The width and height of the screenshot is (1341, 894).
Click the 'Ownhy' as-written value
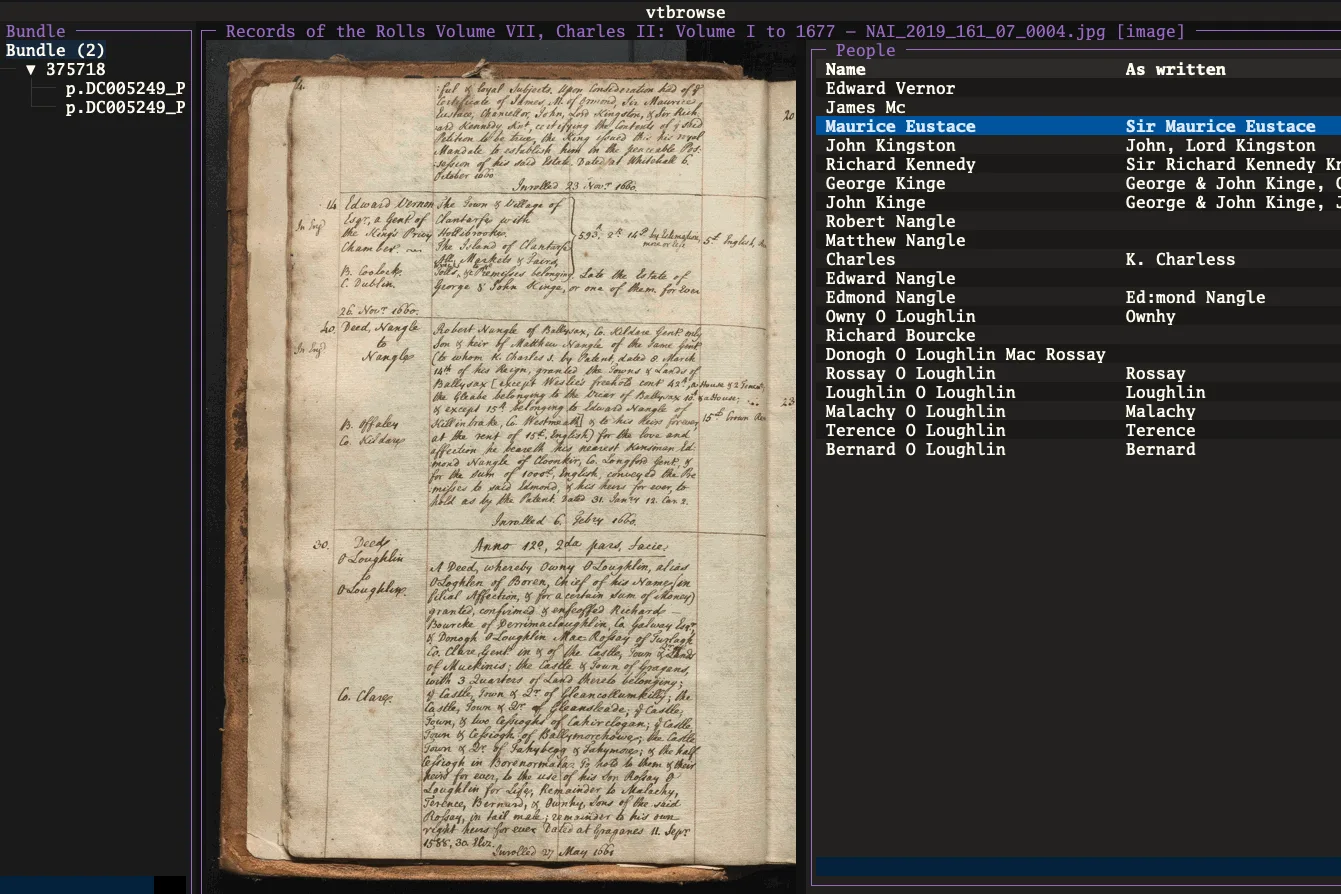[x=1150, y=316]
